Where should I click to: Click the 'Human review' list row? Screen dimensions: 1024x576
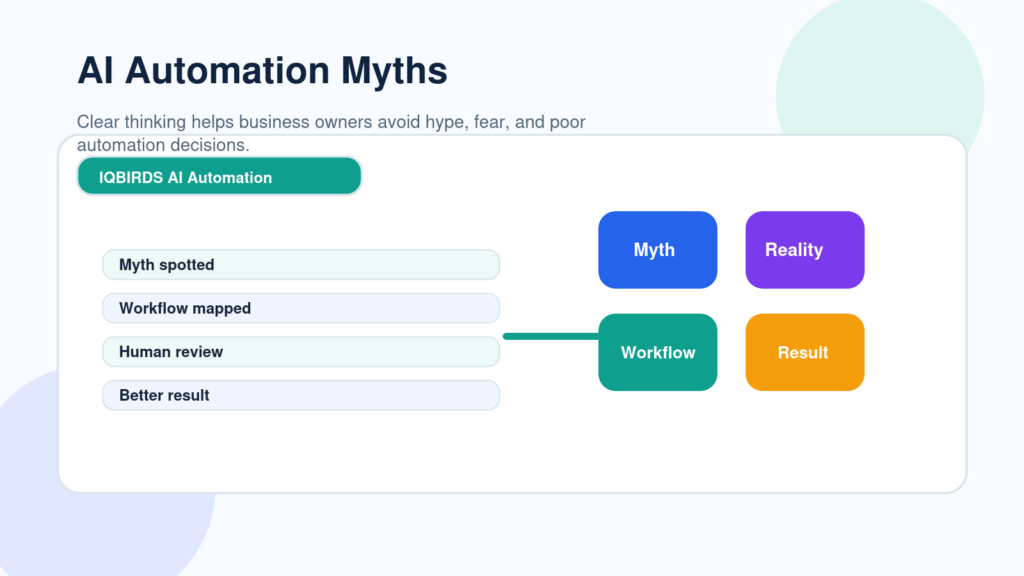tap(301, 351)
